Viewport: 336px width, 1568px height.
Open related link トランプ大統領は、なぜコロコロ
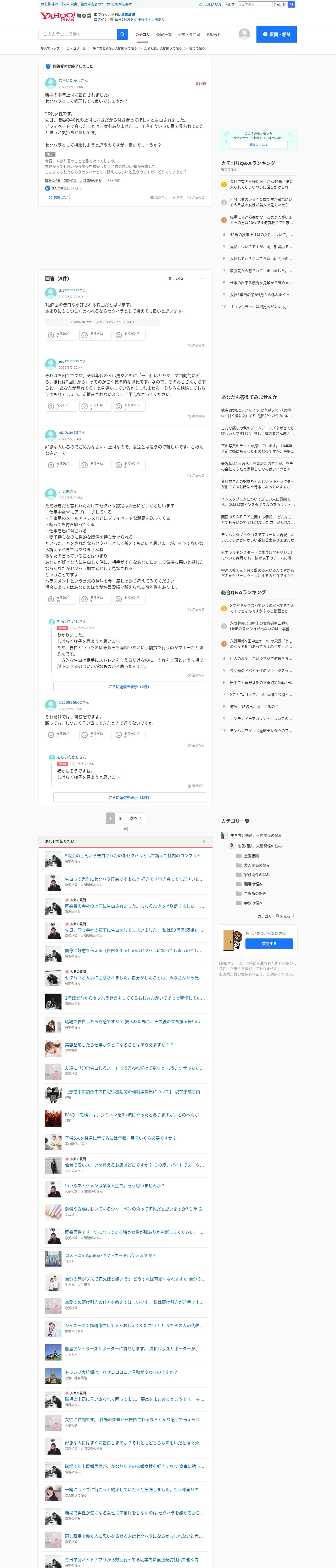click(121, 1372)
